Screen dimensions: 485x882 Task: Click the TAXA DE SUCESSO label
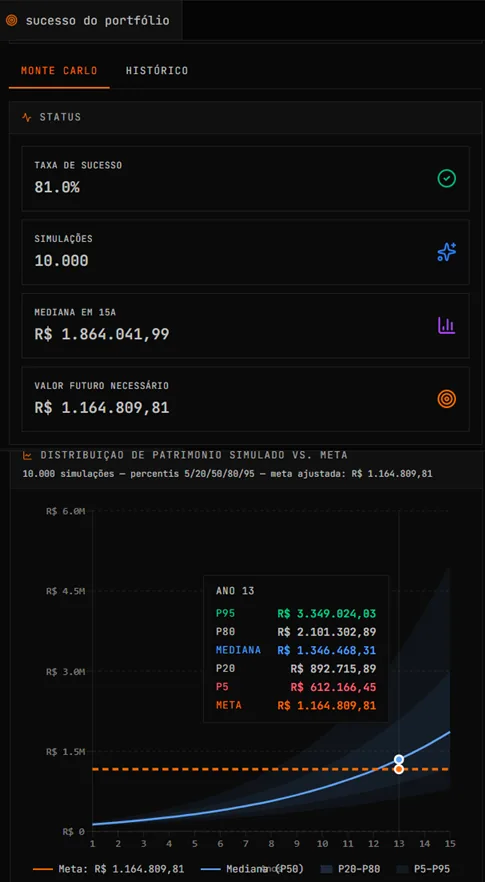(x=78, y=165)
